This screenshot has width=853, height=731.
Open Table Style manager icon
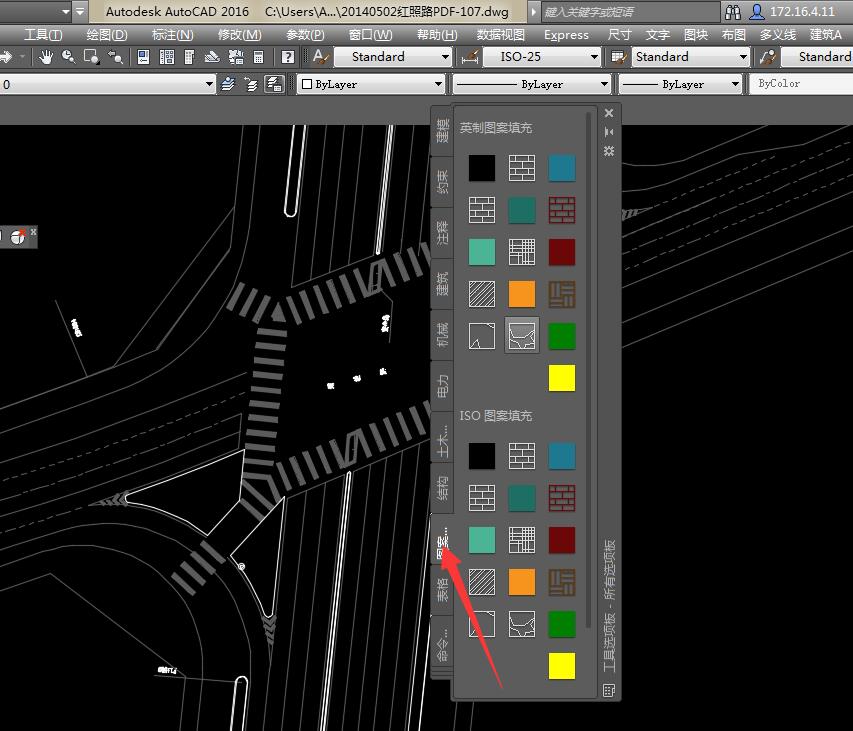[618, 57]
